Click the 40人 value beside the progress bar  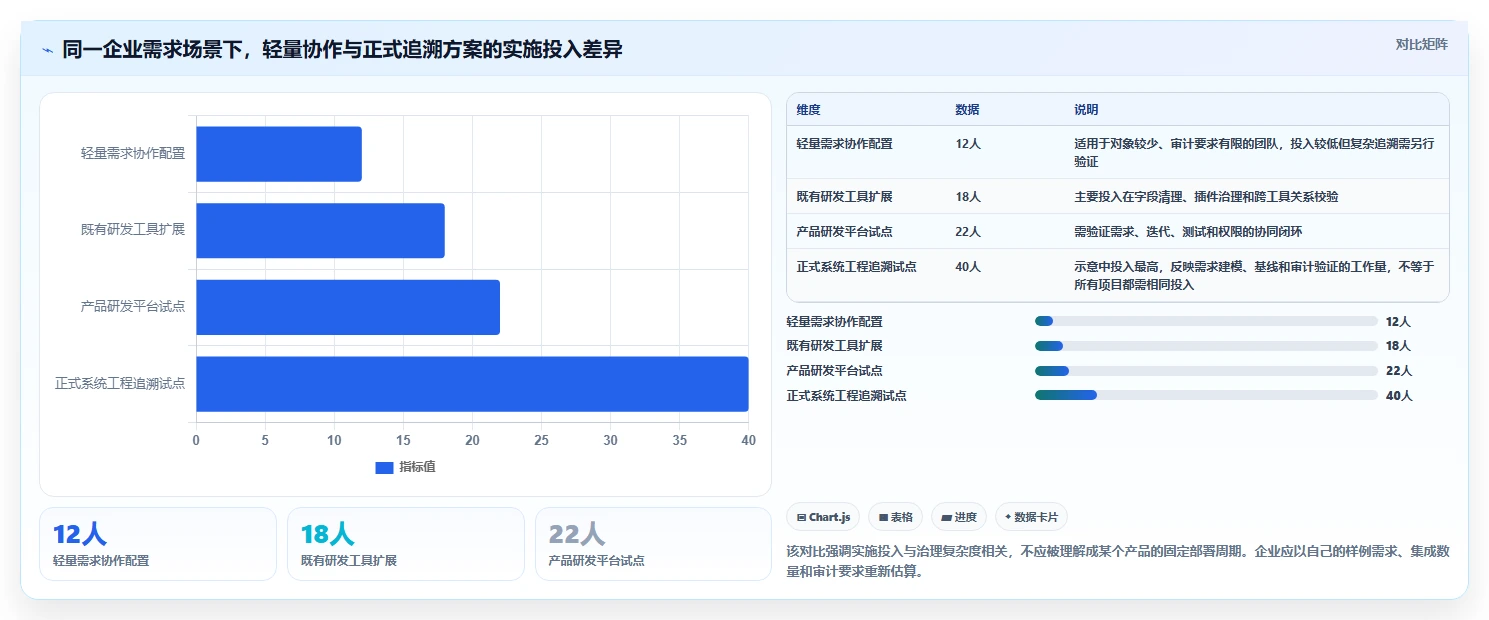point(1399,396)
